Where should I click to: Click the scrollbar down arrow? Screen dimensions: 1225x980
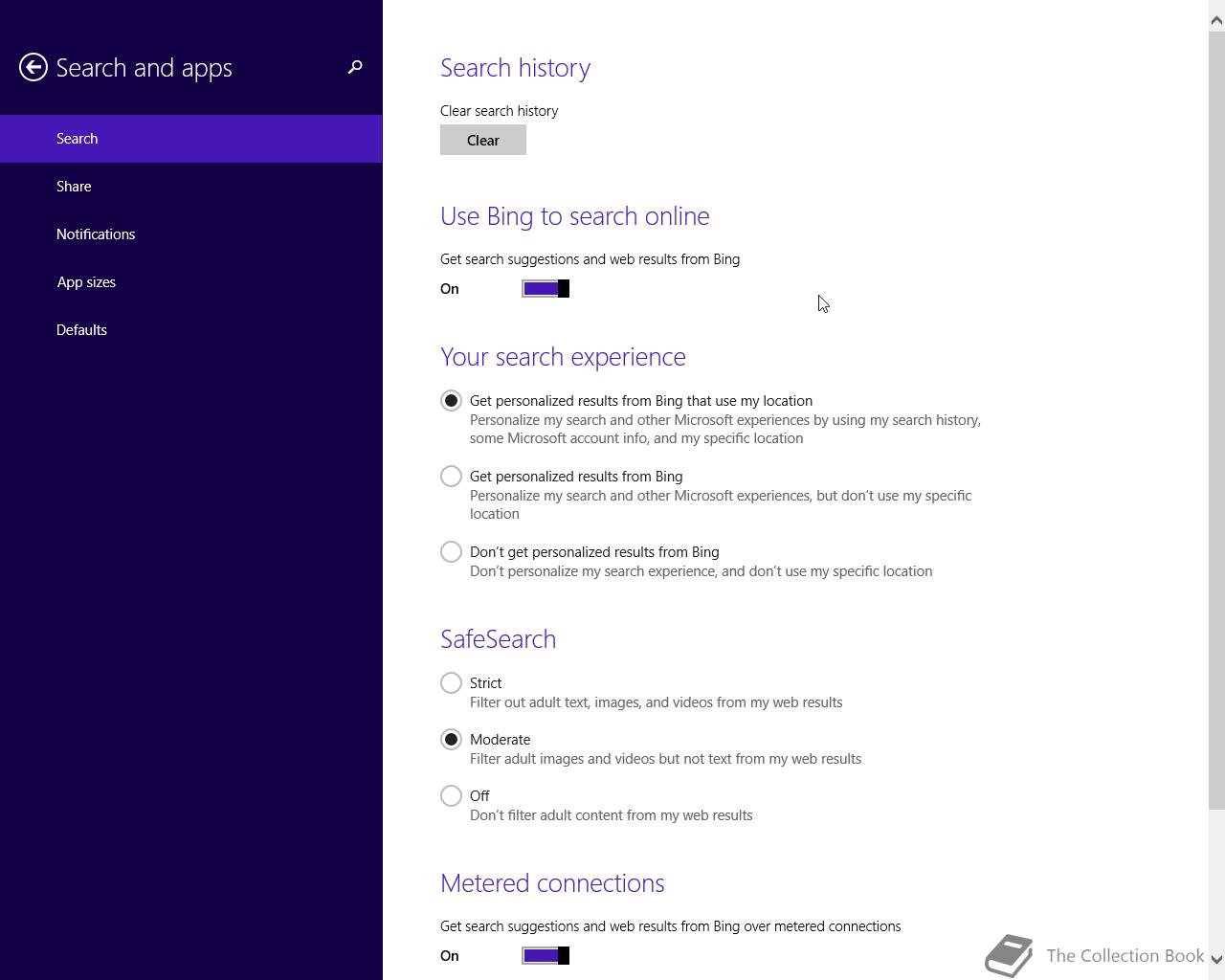pos(1216,959)
